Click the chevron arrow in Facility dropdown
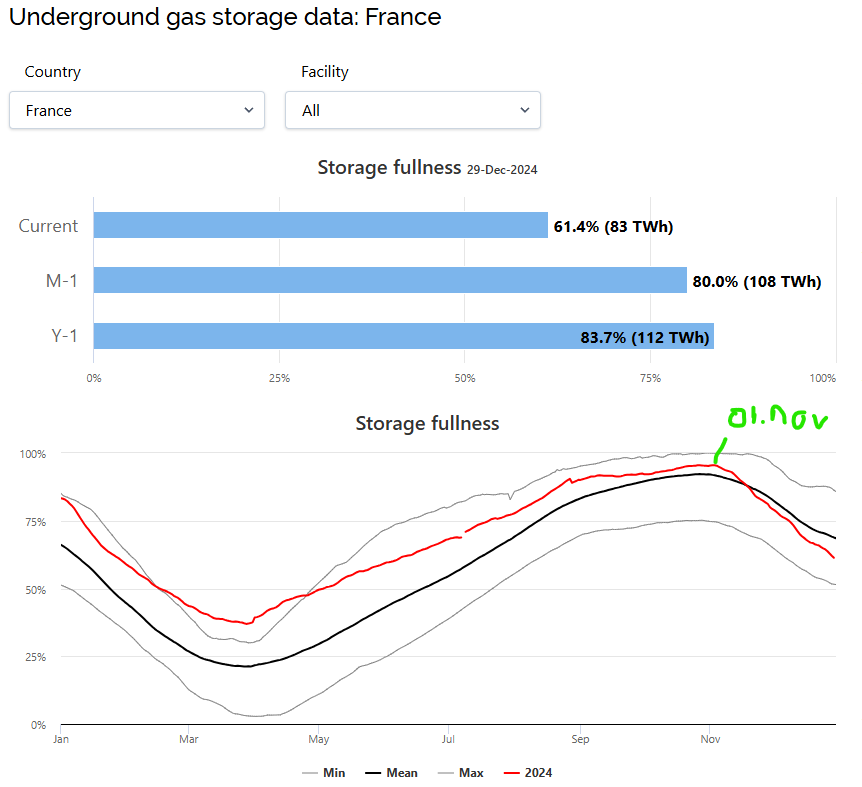The image size is (862, 787). (525, 110)
